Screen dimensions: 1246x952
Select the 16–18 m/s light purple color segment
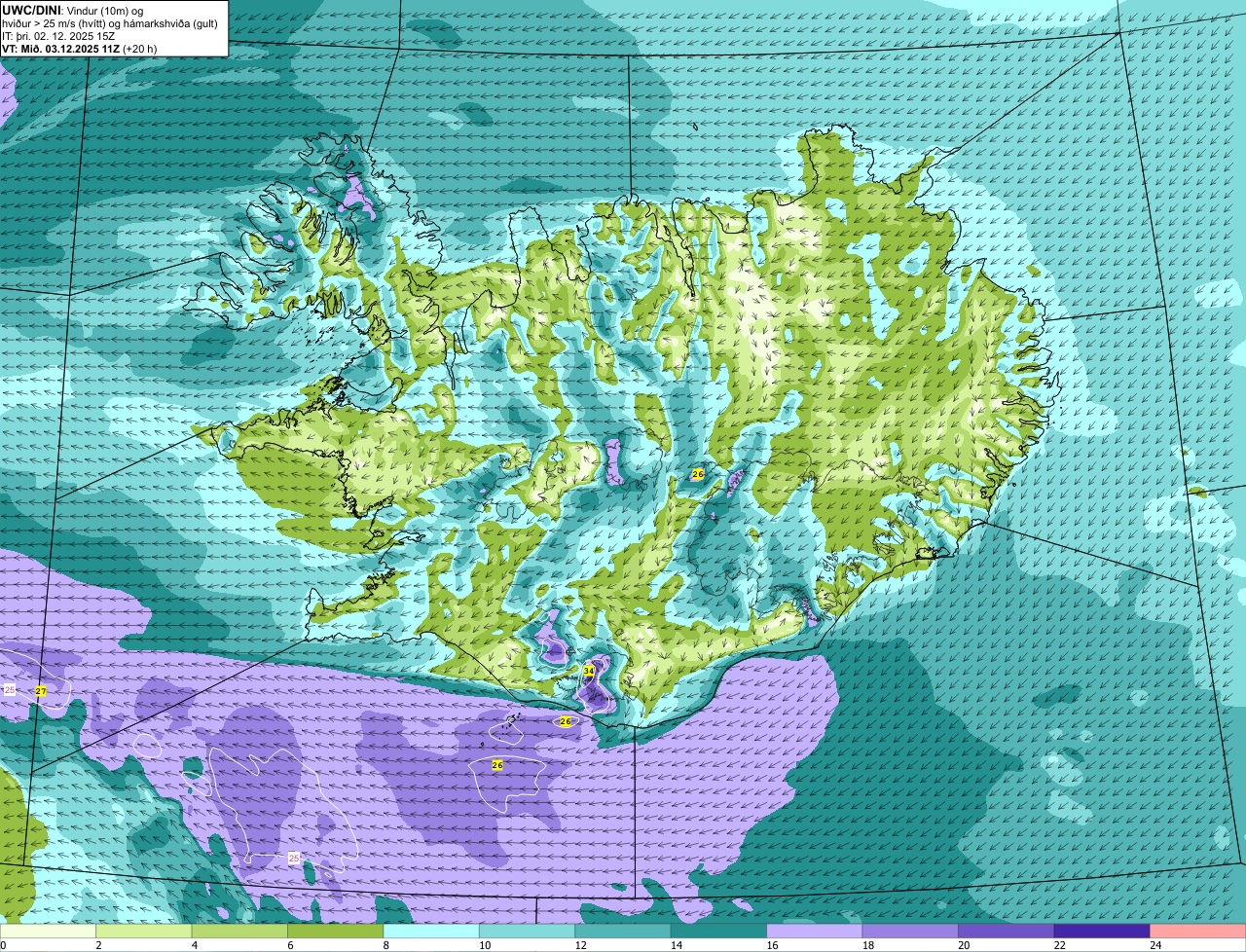[815, 932]
